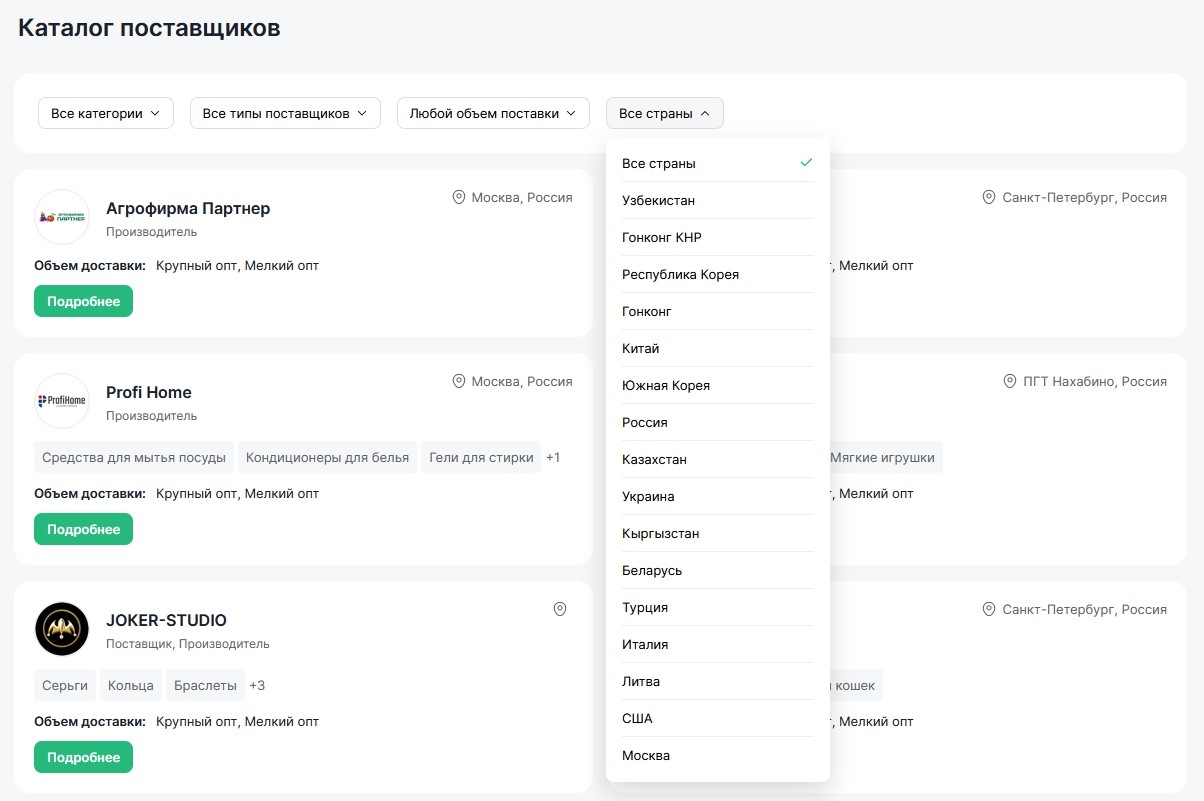1204x801 pixels.
Task: Click location pin next to ПГТ Нахабино
Action: point(1010,382)
